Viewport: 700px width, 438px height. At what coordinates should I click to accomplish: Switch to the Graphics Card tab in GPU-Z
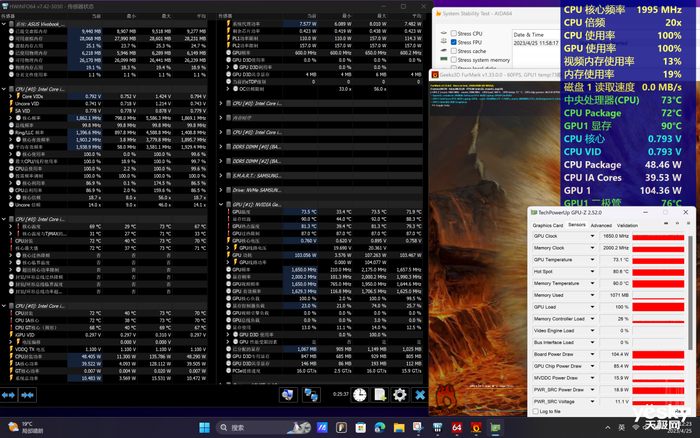(548, 225)
